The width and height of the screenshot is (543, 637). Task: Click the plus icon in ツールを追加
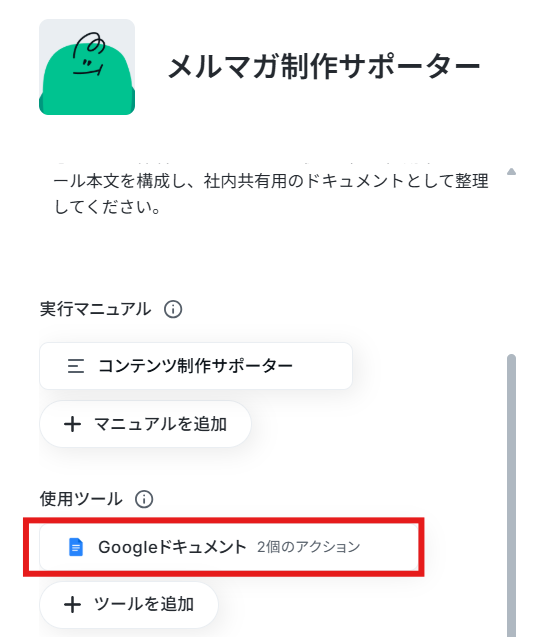[x=73, y=604]
